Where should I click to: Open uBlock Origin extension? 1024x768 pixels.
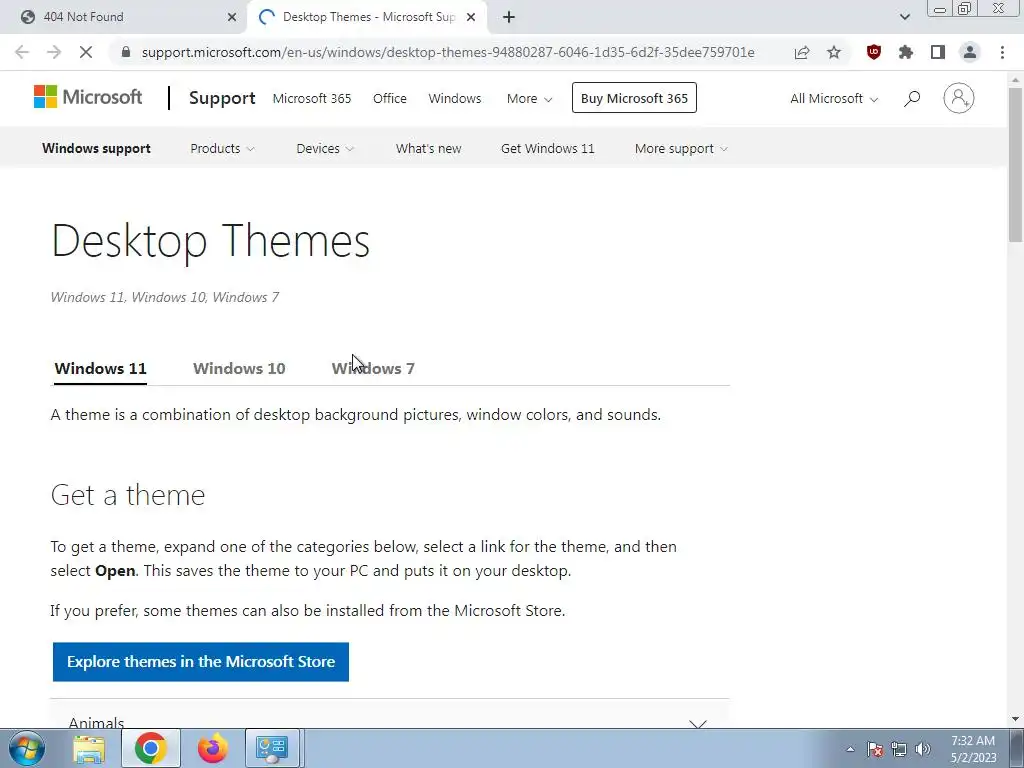874,52
